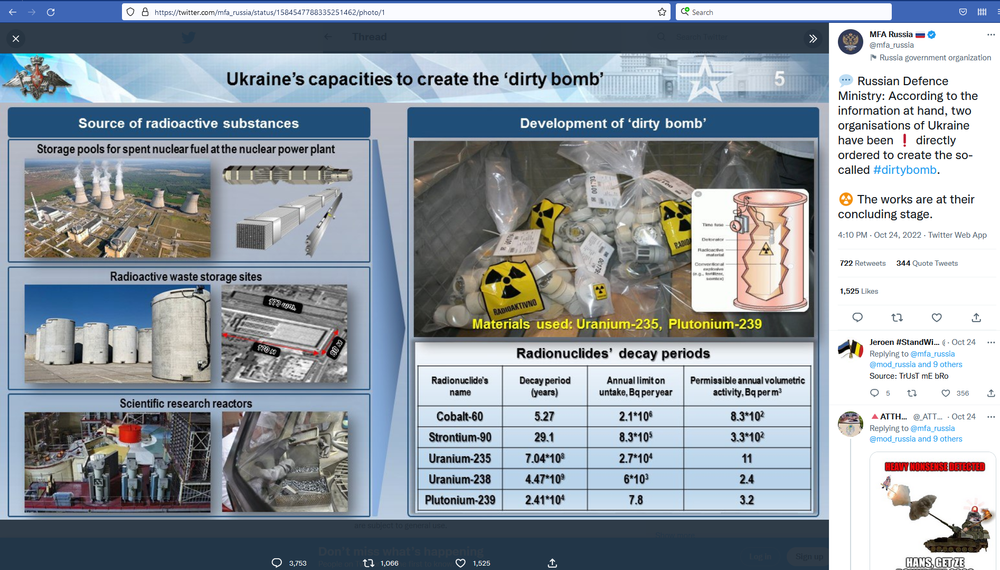Image resolution: width=1000 pixels, height=570 pixels.
Task: Open ATTH... reply profile avatar
Action: pos(850,424)
